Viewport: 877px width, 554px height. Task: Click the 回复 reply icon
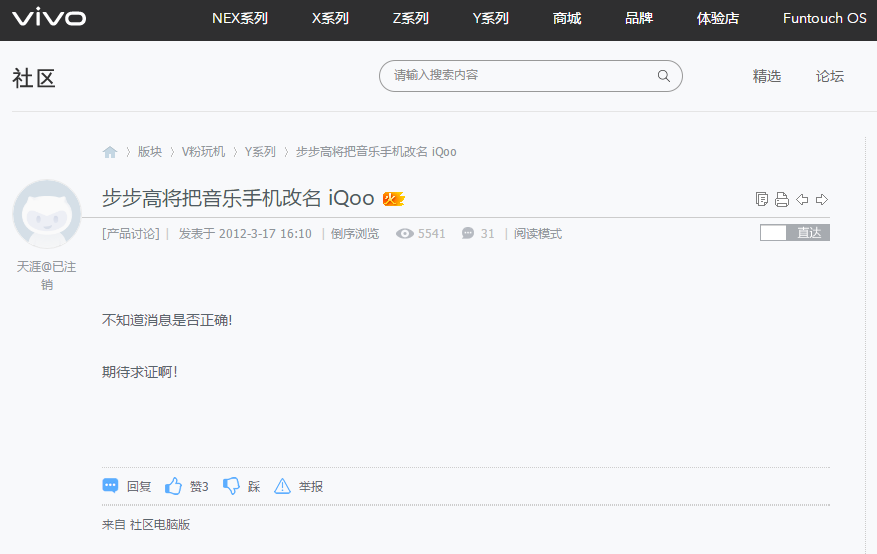tap(110, 486)
